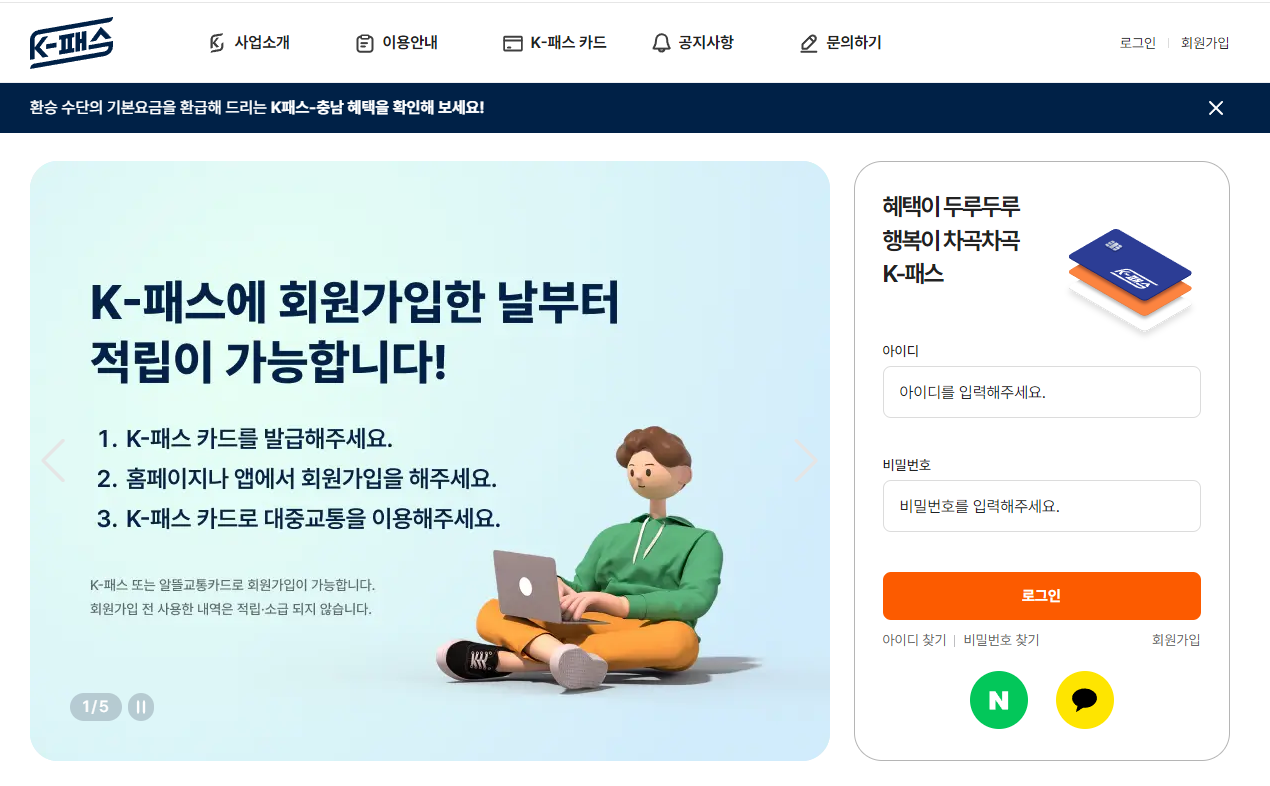Click the K-패스 카드 card icon
This screenshot has width=1270, height=786.
click(x=513, y=43)
